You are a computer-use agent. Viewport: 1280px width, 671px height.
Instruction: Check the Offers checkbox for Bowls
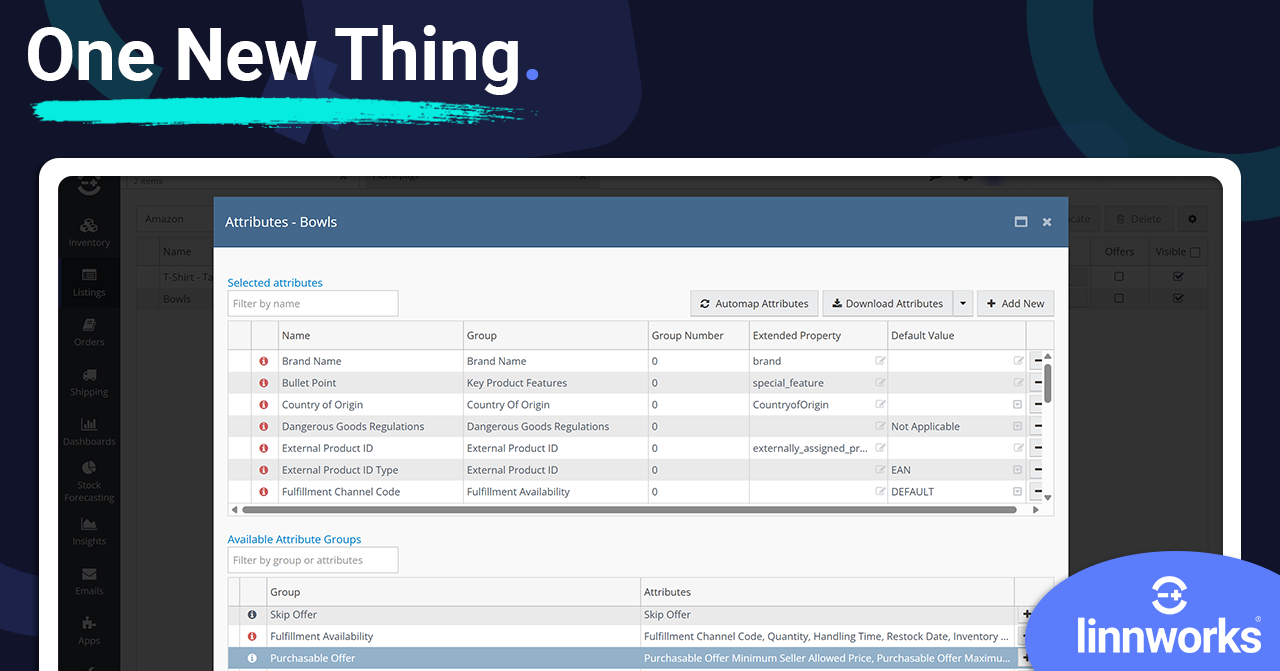point(1119,297)
